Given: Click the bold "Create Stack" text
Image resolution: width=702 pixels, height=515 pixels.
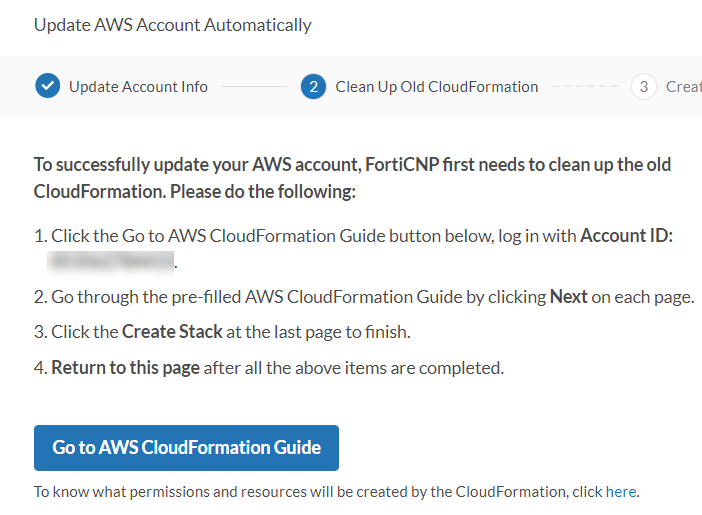Looking at the screenshot, I should [x=166, y=332].
